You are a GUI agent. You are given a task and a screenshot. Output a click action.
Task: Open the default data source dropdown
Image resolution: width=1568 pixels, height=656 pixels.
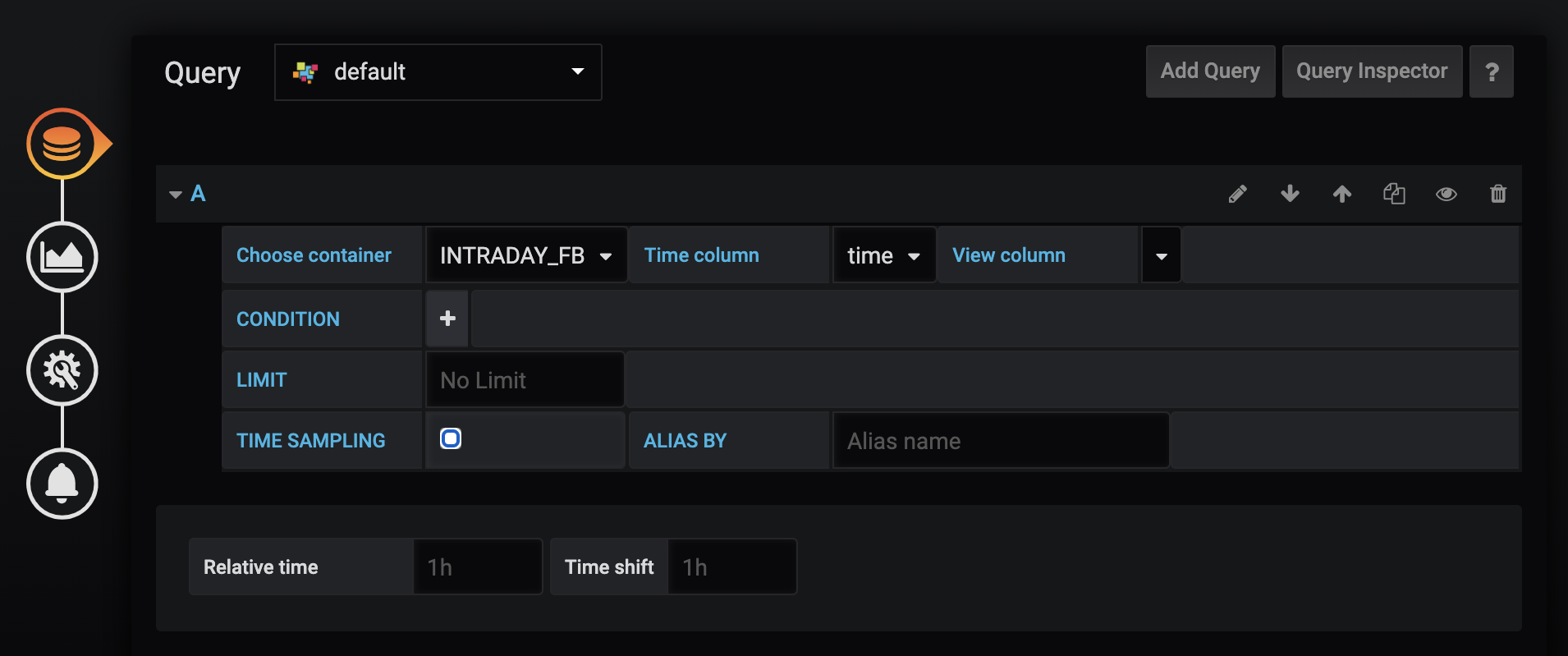438,72
